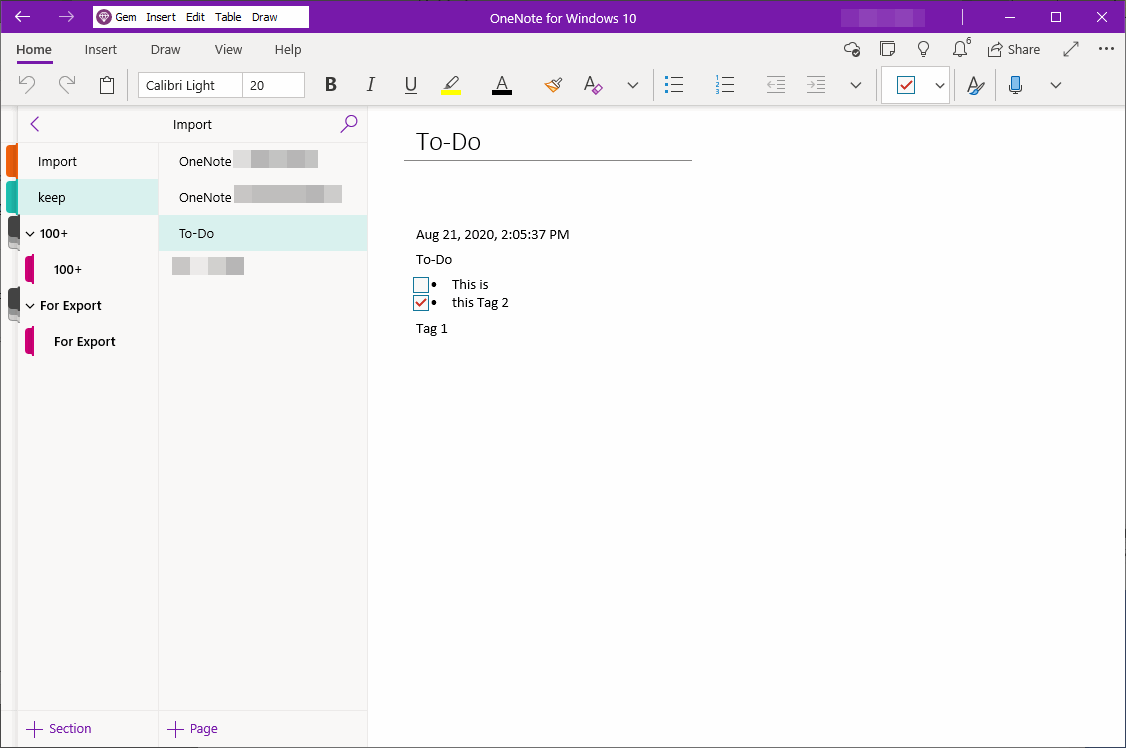Add a new Page
This screenshot has width=1126, height=748.
(x=192, y=729)
